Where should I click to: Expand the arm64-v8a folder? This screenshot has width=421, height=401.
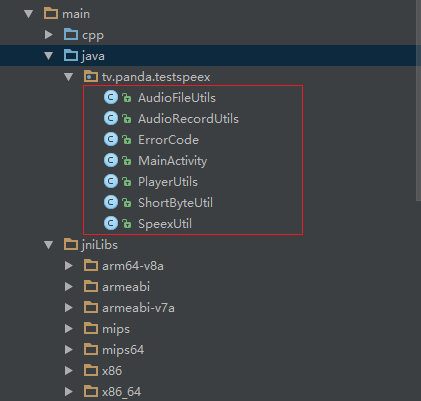click(x=69, y=266)
